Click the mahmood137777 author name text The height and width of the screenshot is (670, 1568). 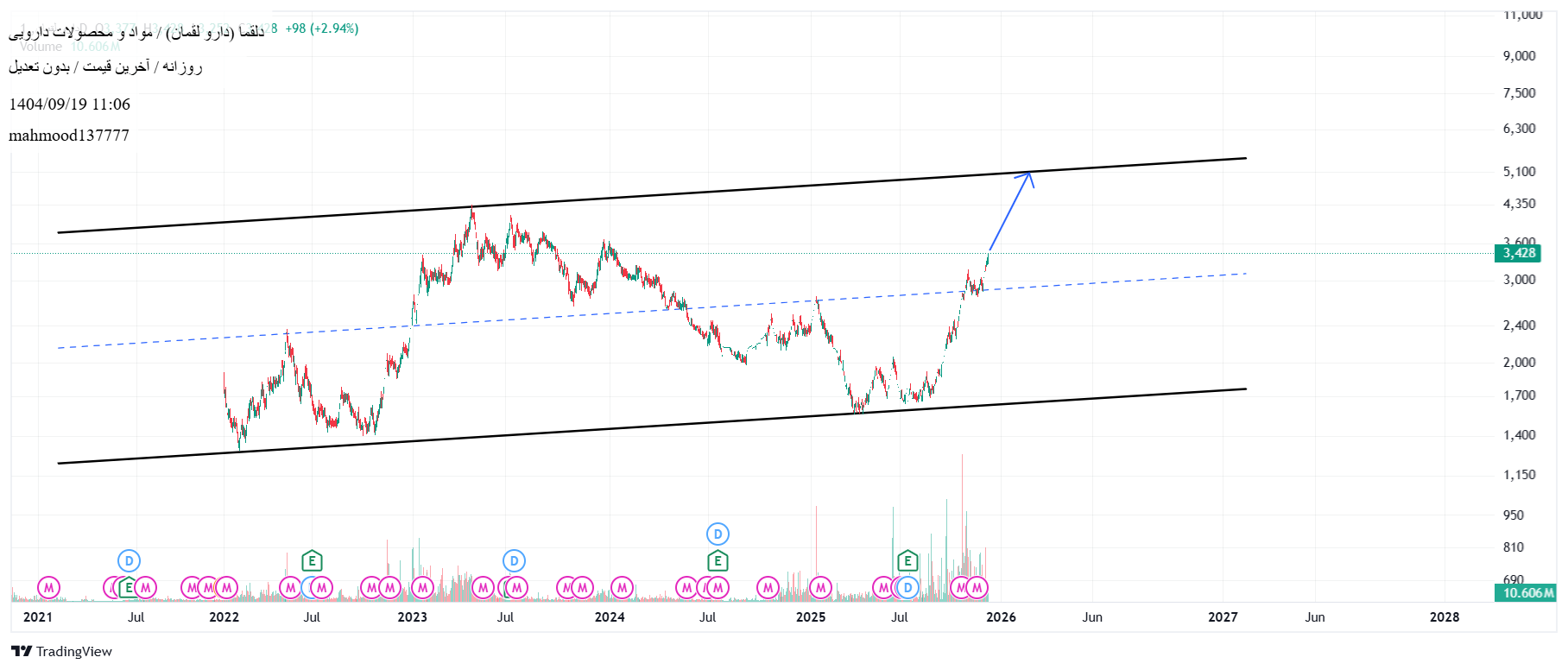[x=69, y=136]
